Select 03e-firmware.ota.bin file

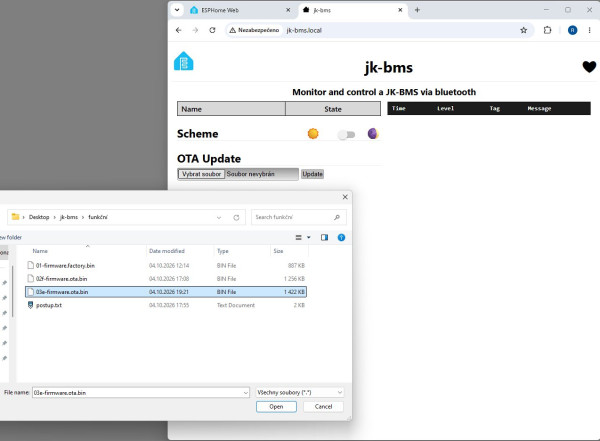166,292
